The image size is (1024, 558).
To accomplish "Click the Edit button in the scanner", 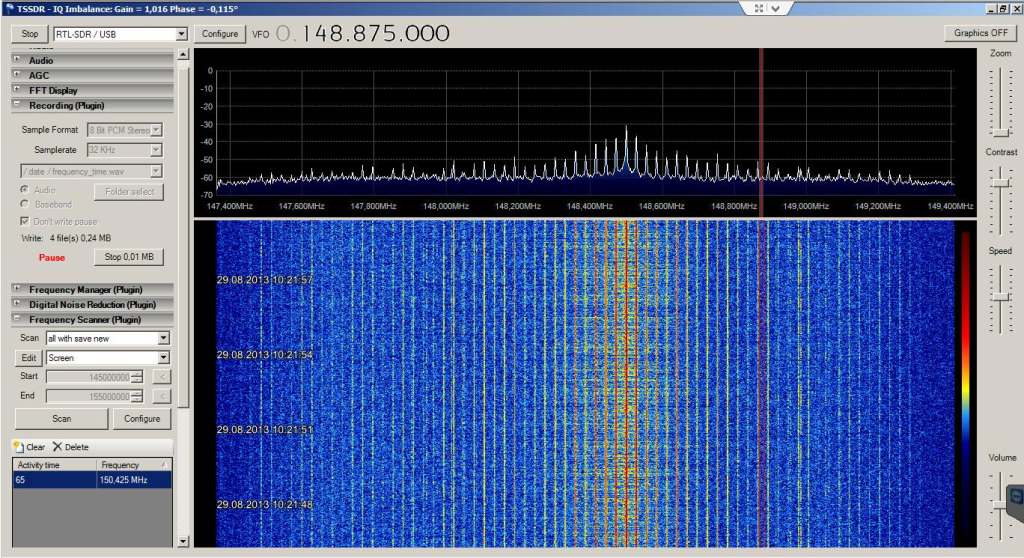I will [29, 358].
